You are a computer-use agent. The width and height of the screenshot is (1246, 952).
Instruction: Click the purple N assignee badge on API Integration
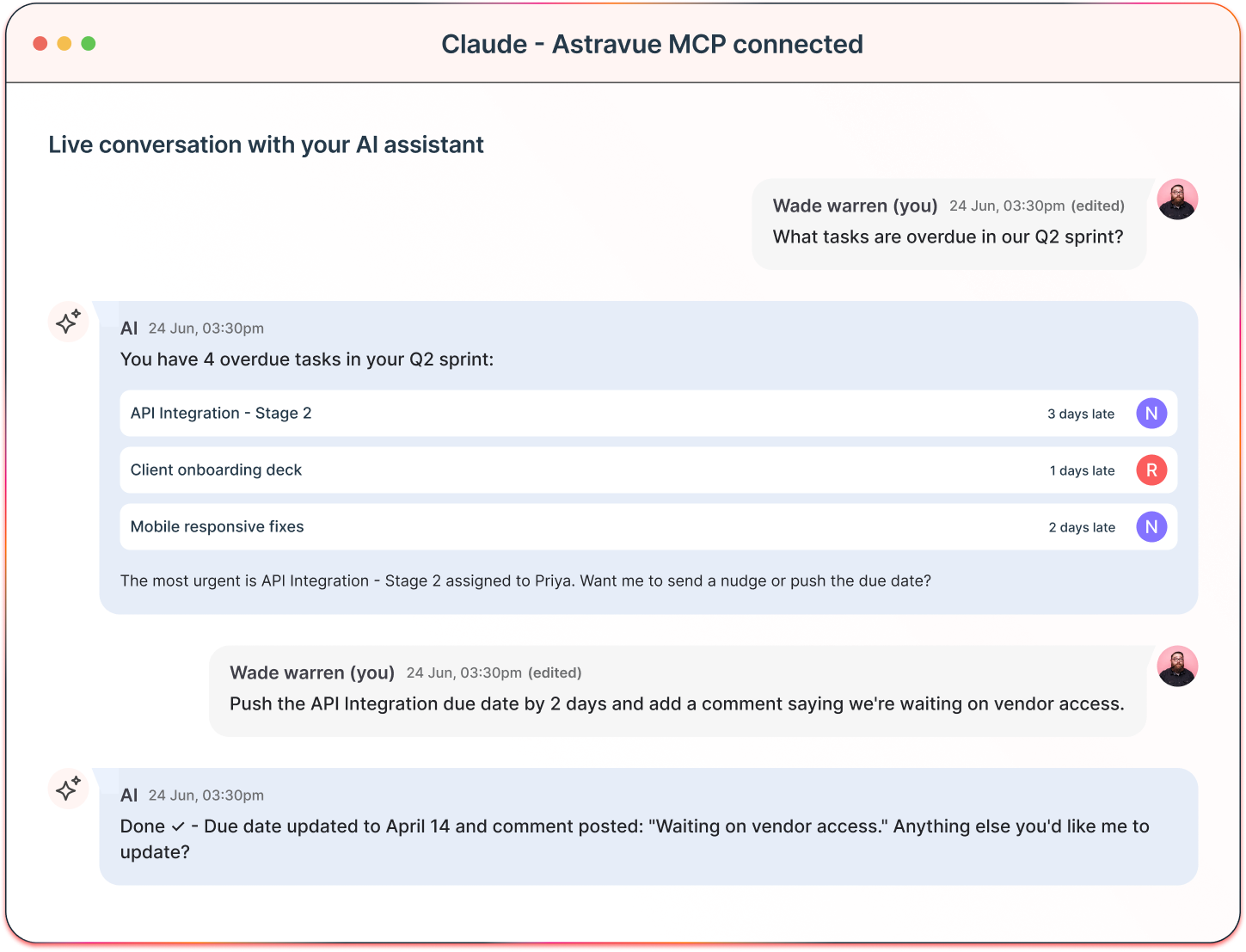point(1151,414)
